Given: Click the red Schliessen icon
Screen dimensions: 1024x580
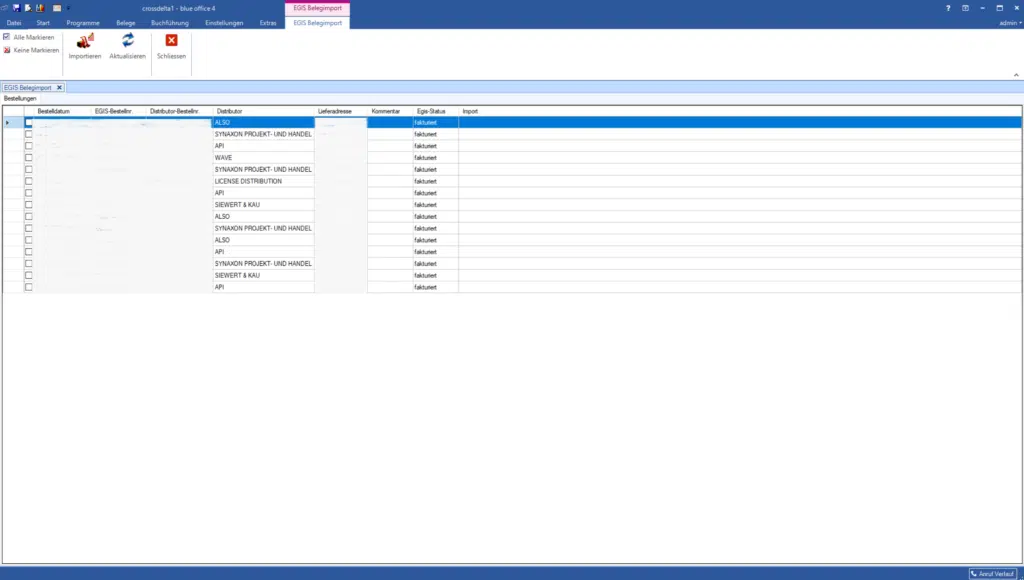Looking at the screenshot, I should pos(171,40).
